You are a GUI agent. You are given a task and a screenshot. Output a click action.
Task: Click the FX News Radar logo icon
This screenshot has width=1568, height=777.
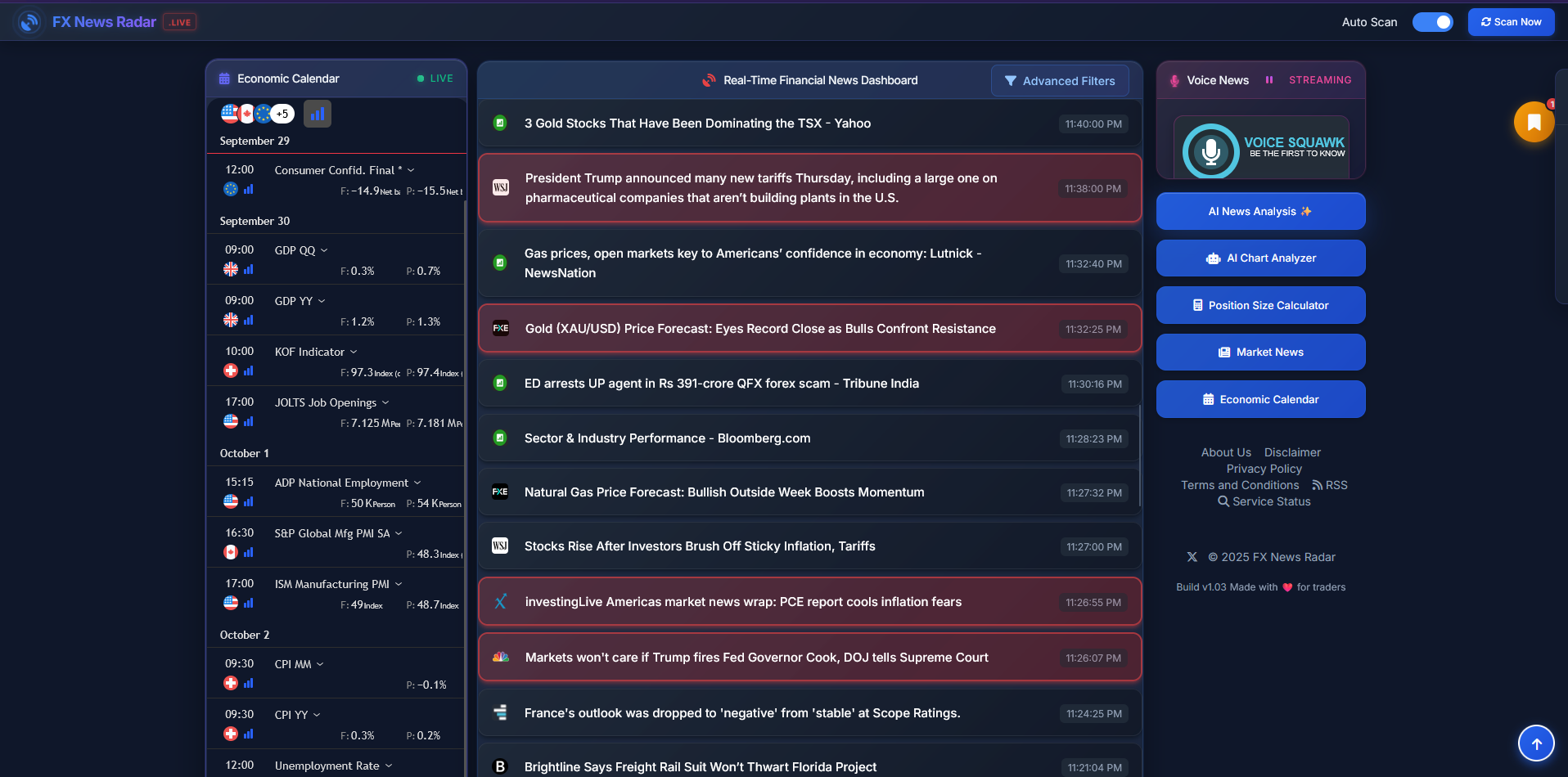[x=29, y=22]
